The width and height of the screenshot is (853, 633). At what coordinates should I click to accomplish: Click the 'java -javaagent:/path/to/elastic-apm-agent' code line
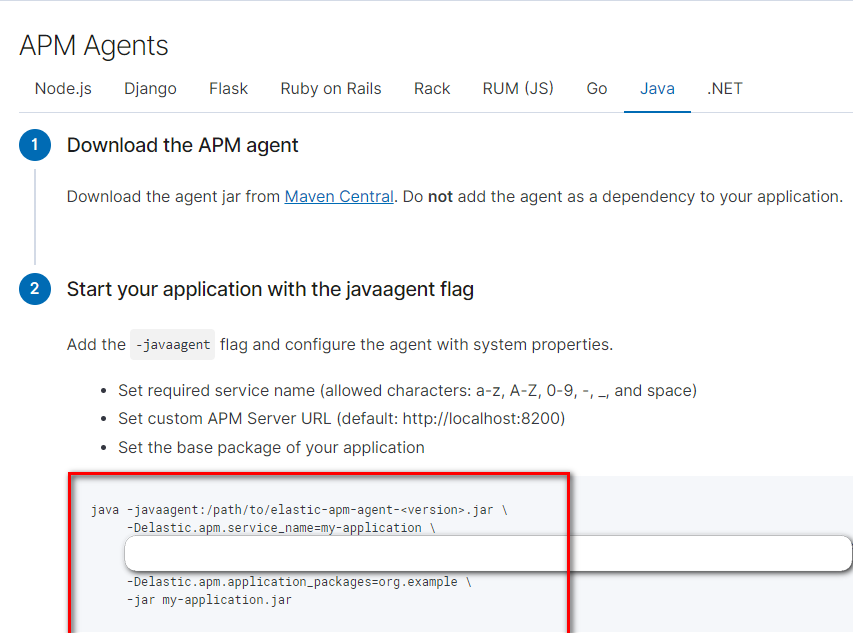point(299,510)
